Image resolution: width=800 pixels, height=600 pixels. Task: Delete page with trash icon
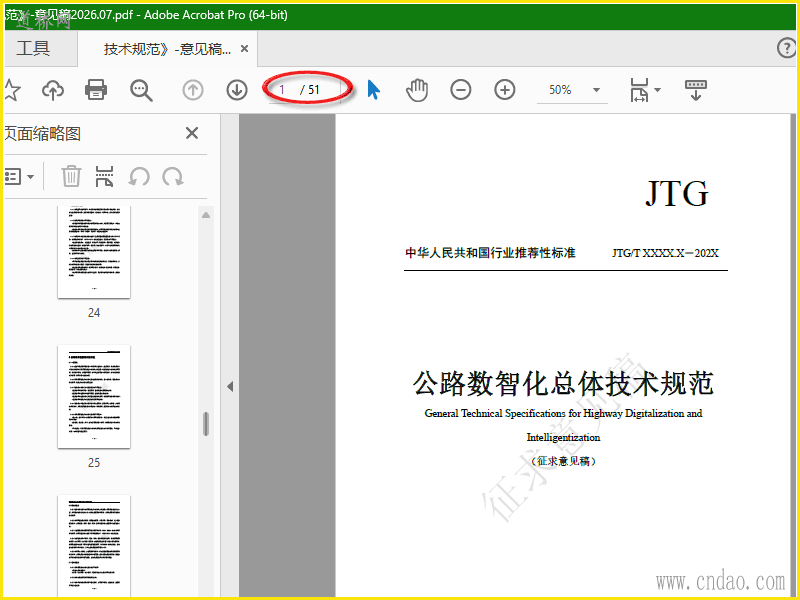(x=71, y=177)
